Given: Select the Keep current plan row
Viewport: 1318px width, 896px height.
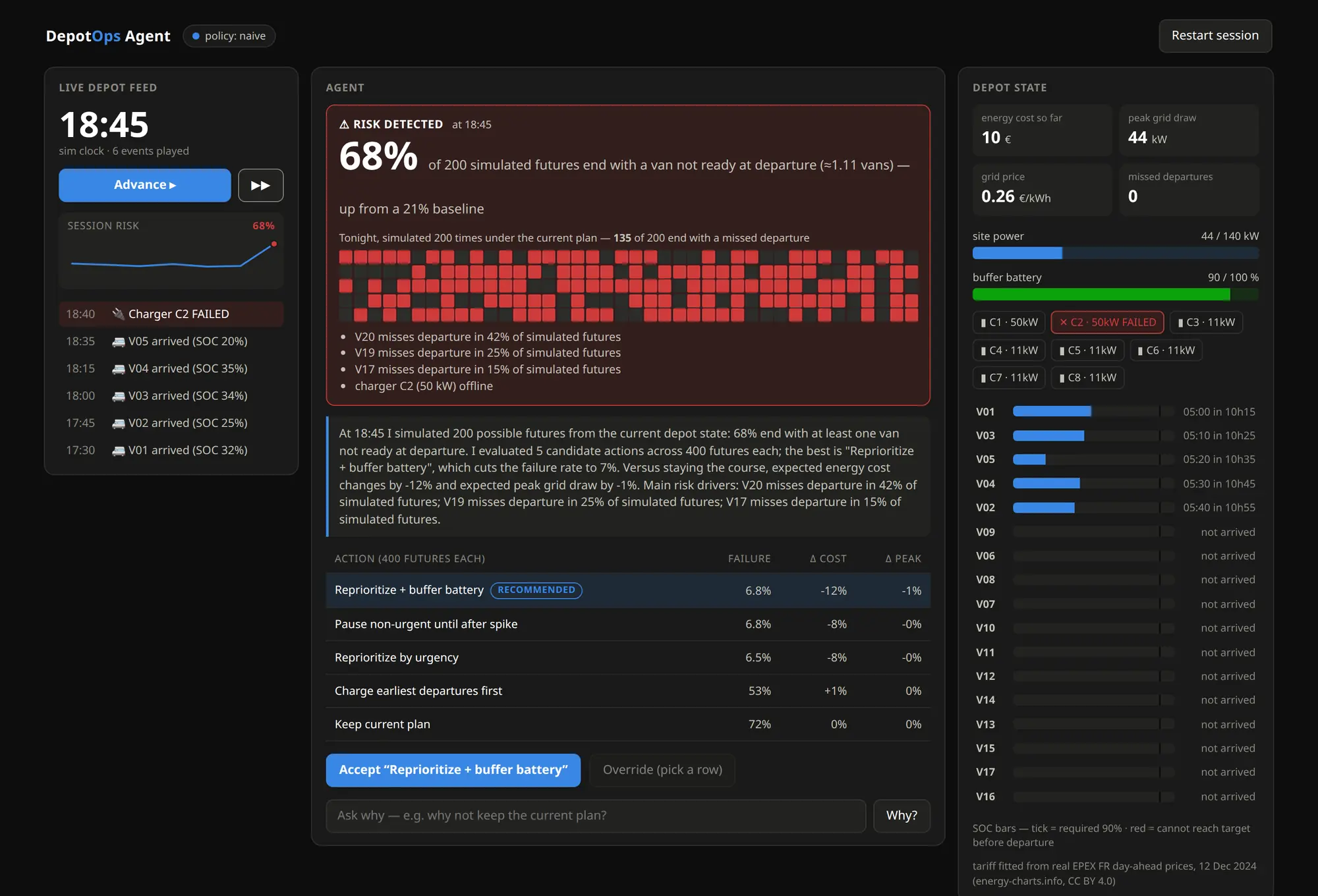Looking at the screenshot, I should click(x=628, y=724).
